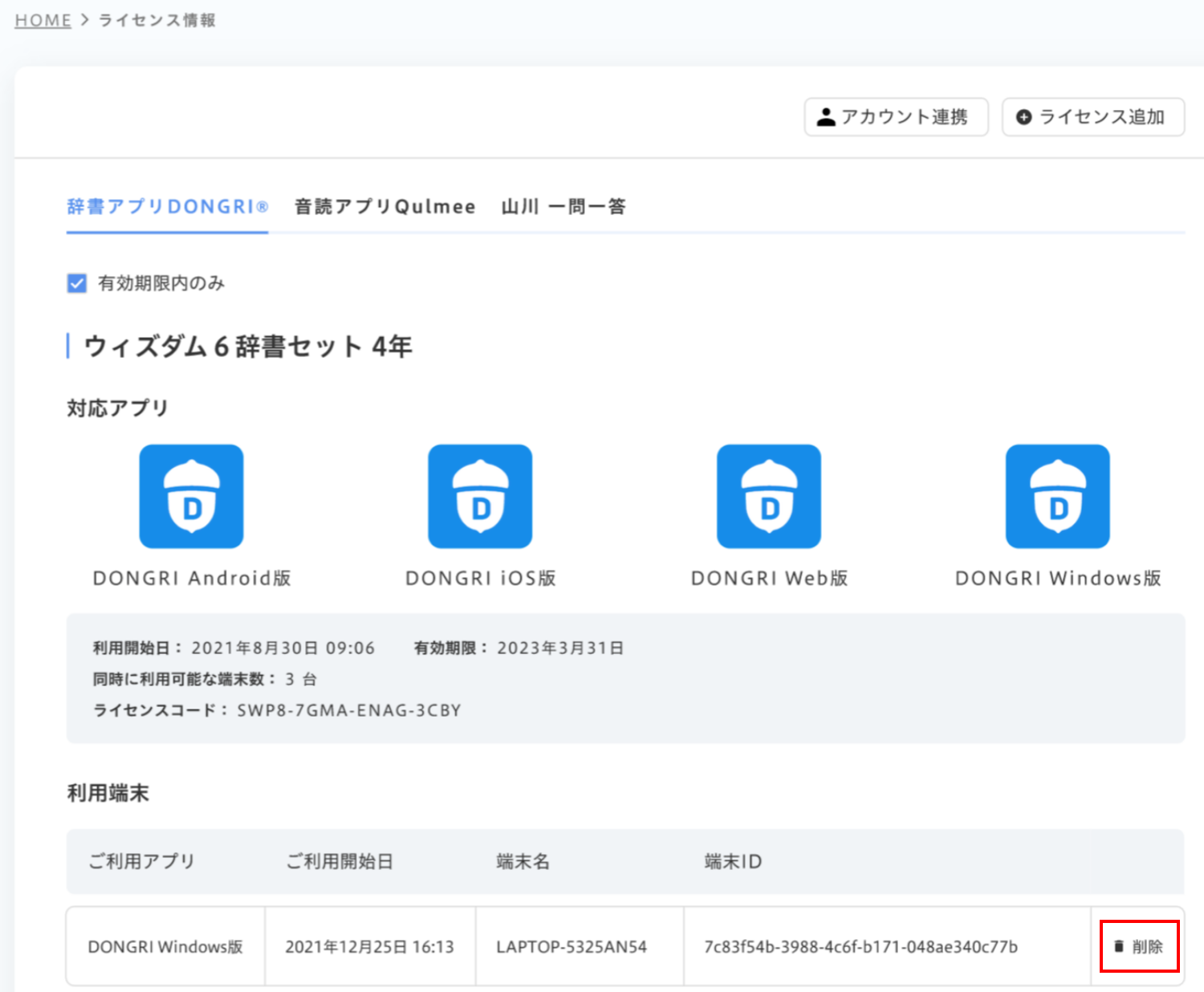
Task: Open the 山川 一問一答 tab
Action: (x=563, y=207)
